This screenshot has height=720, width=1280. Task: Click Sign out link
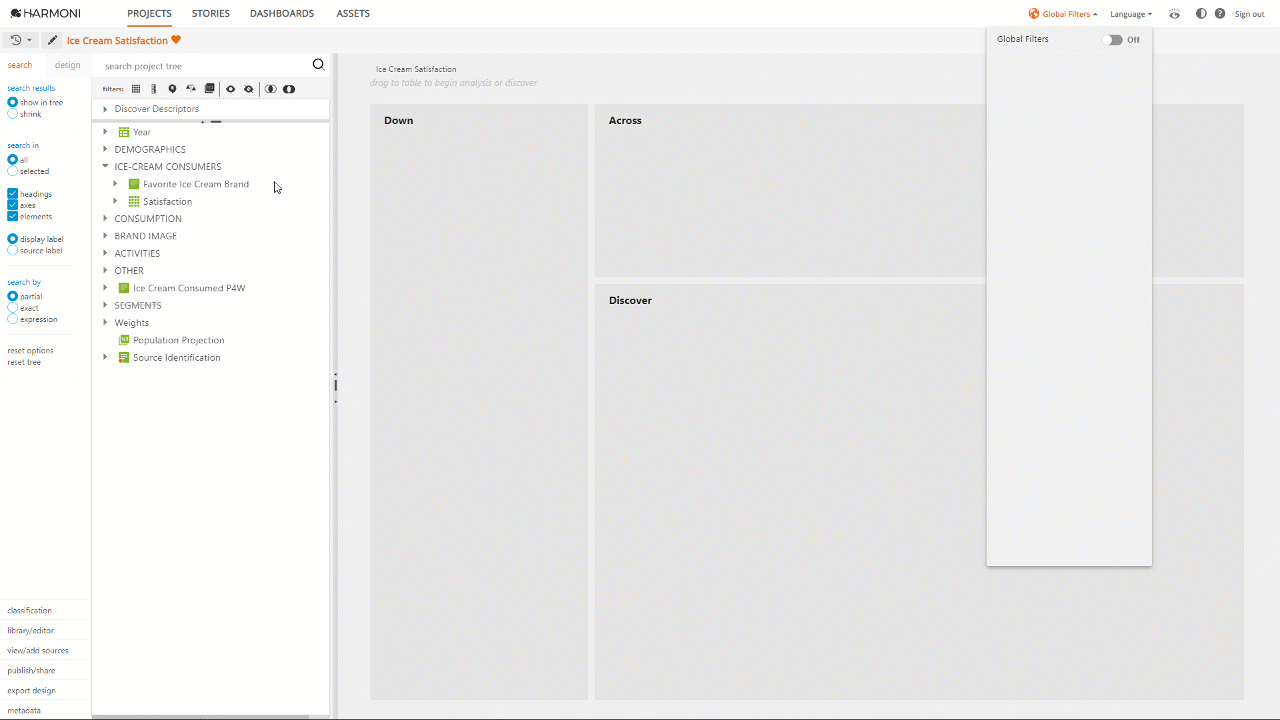(1249, 14)
